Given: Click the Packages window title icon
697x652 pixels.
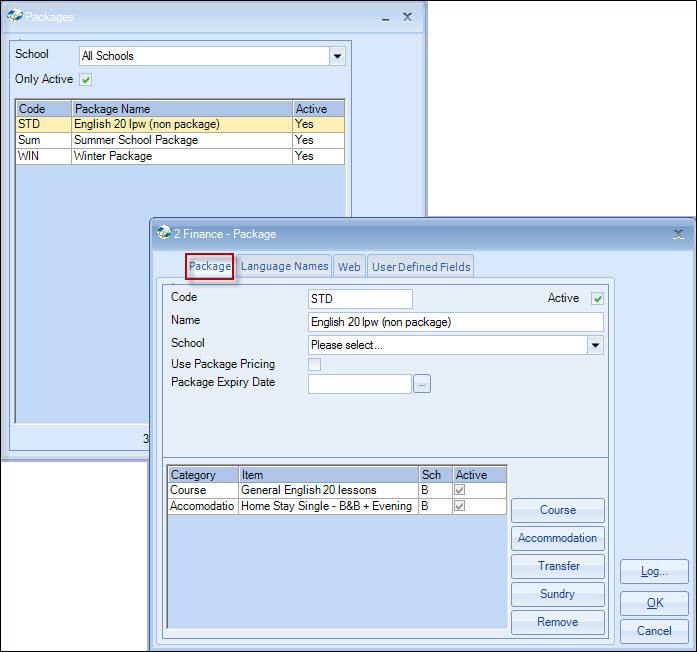Looking at the screenshot, I should [15, 16].
